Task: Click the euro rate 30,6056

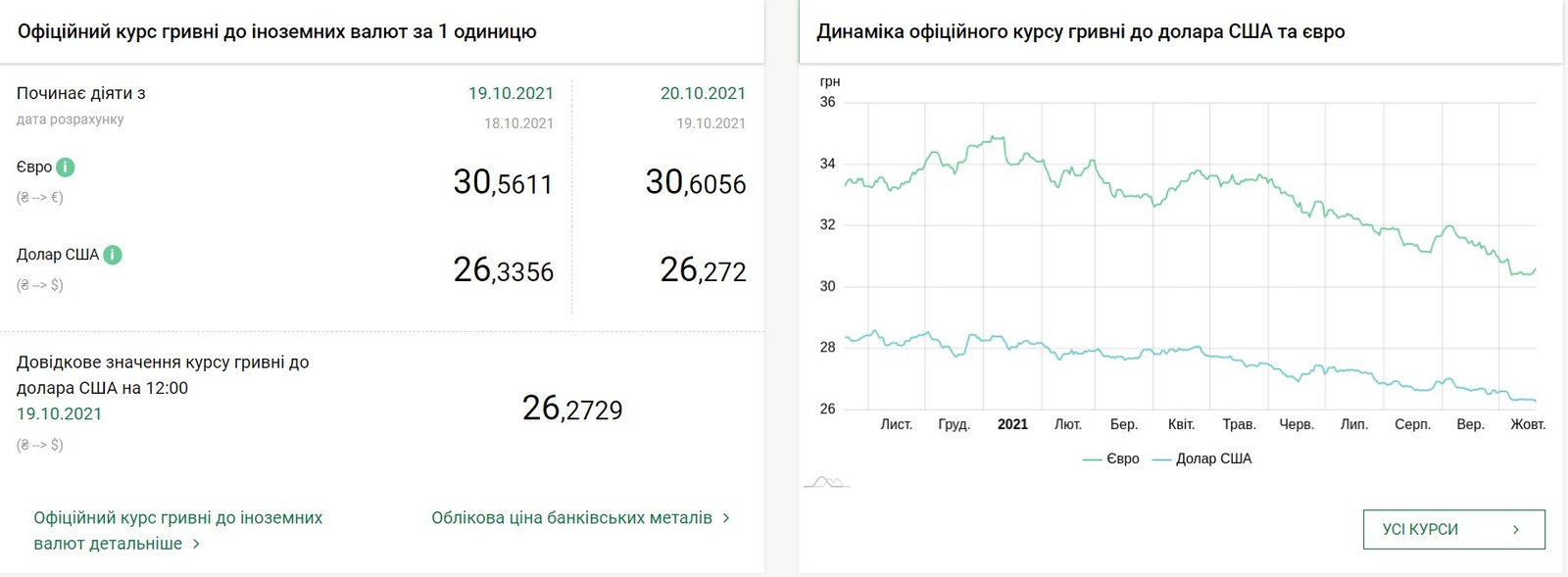Action: 696,182
